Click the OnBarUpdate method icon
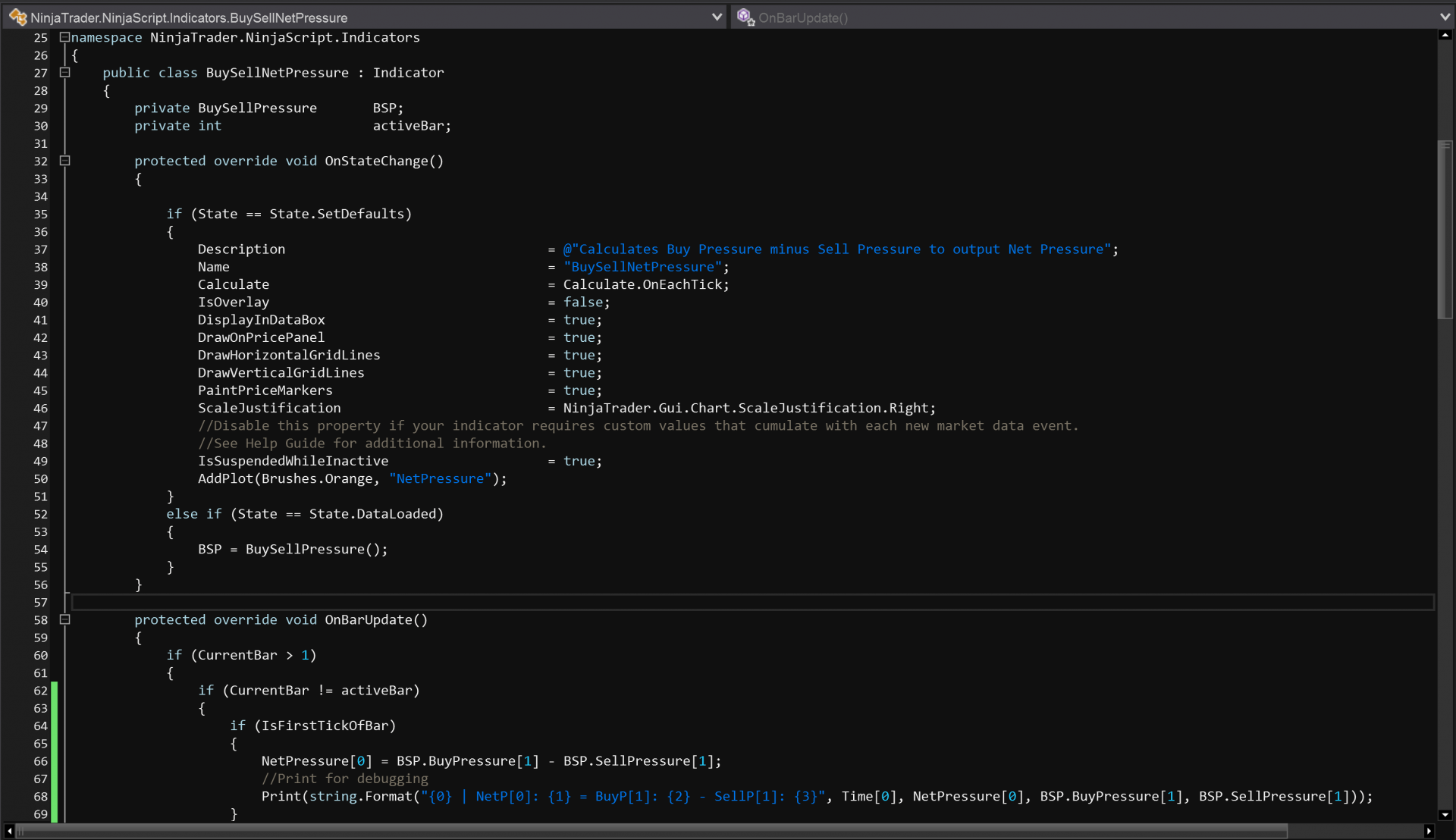 coord(745,17)
